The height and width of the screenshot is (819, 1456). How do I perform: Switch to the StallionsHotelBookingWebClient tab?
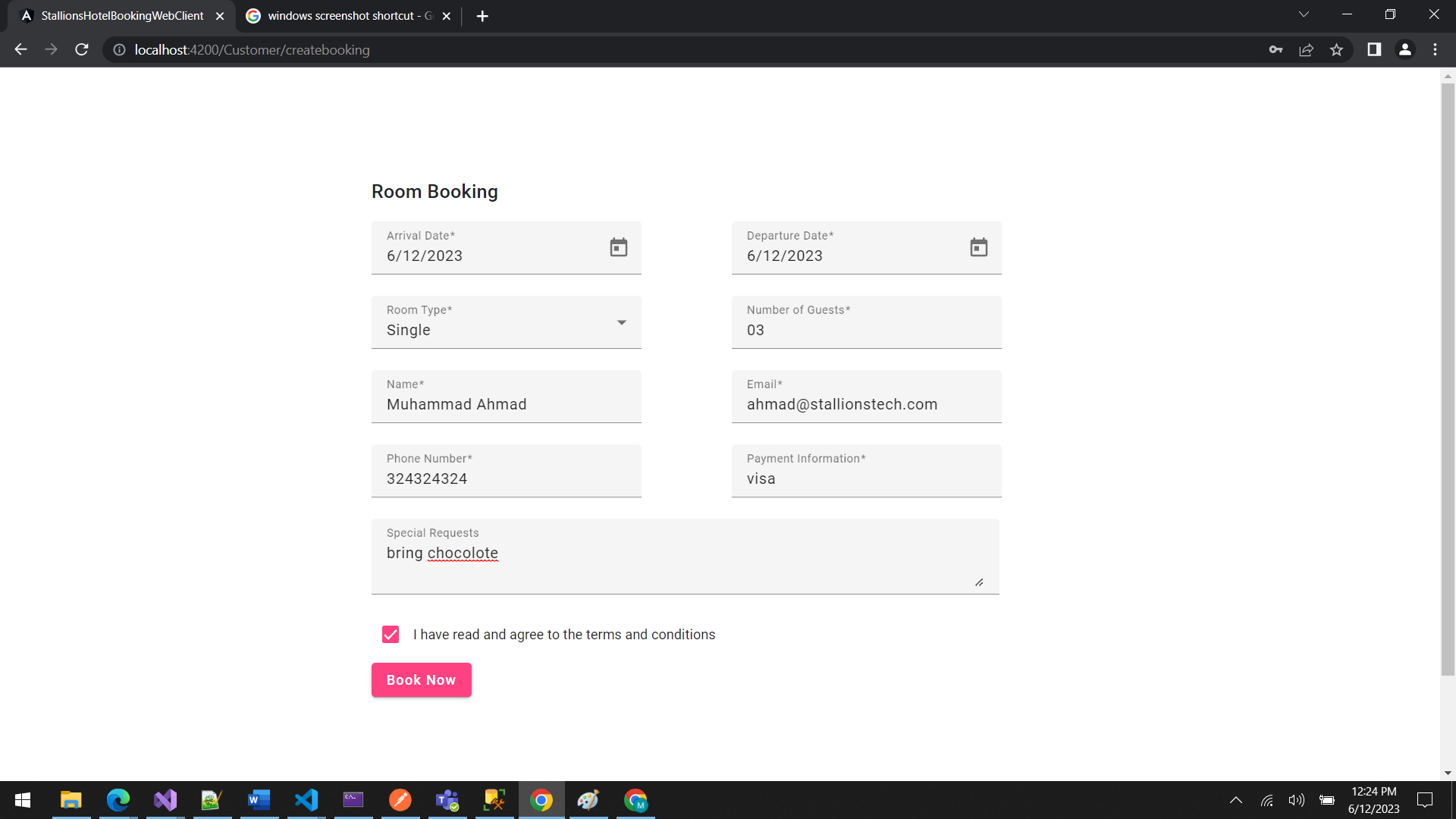[121, 16]
